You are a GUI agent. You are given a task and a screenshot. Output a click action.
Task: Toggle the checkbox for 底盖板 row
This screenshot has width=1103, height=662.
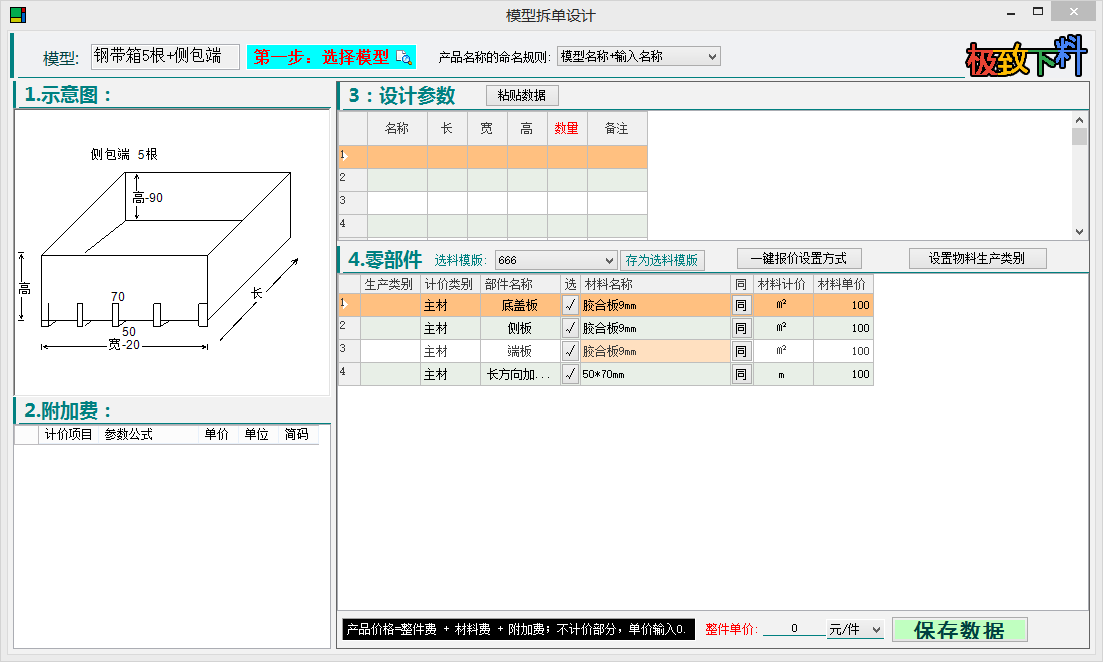tap(570, 305)
